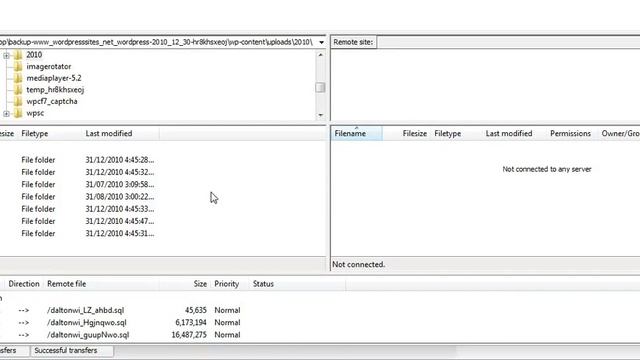This screenshot has height=360, width=640.
Task: Select row modified 31/07/2010 3:09:58
Action: [120, 184]
